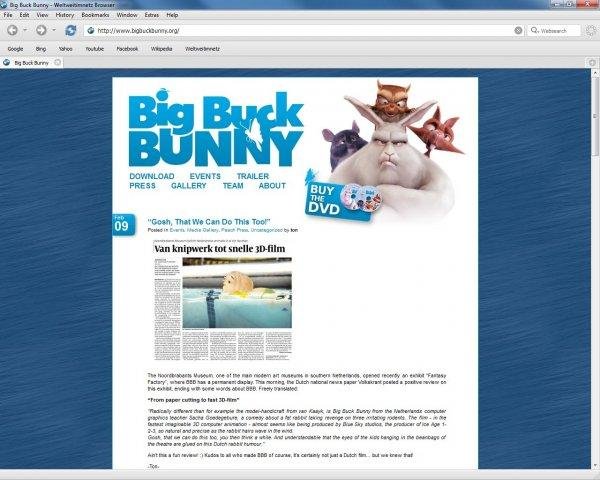Reload the page with the refresh icon
Screen dimensions: 600x480
tap(70, 30)
